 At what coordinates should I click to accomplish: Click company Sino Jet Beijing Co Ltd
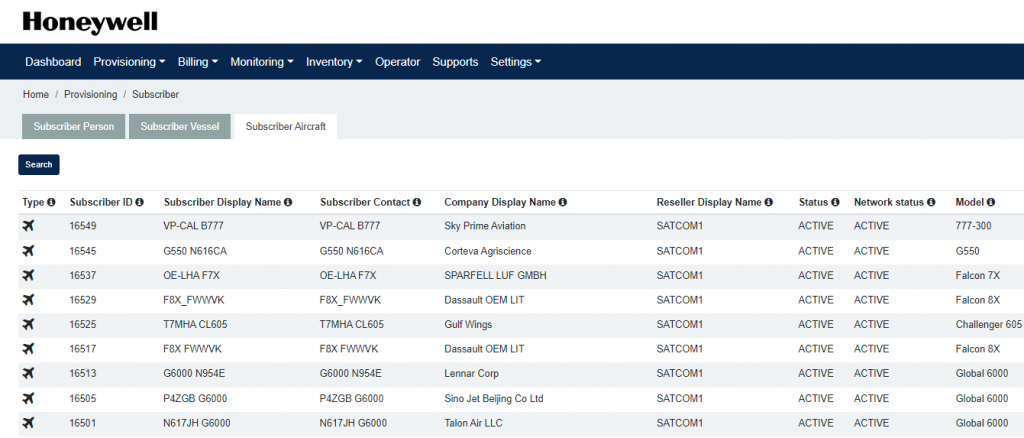click(x=494, y=398)
